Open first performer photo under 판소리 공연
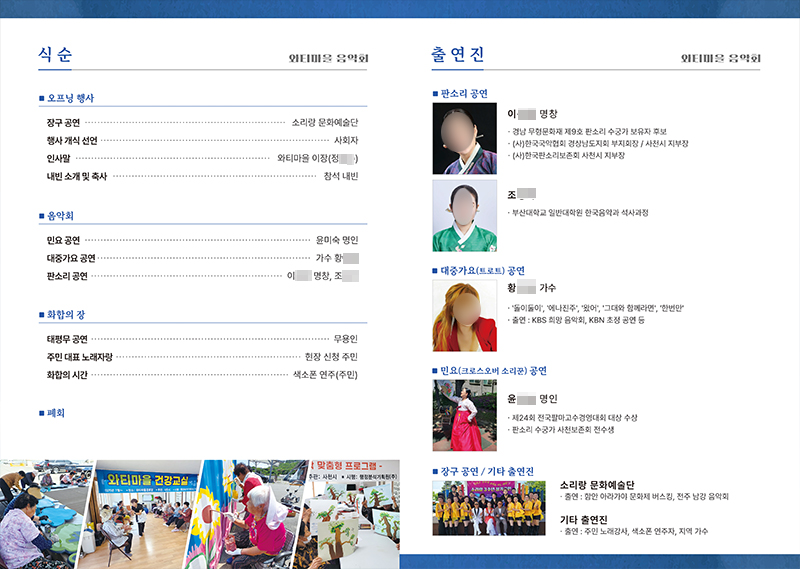Viewport: 800px width, 569px height. tap(464, 138)
